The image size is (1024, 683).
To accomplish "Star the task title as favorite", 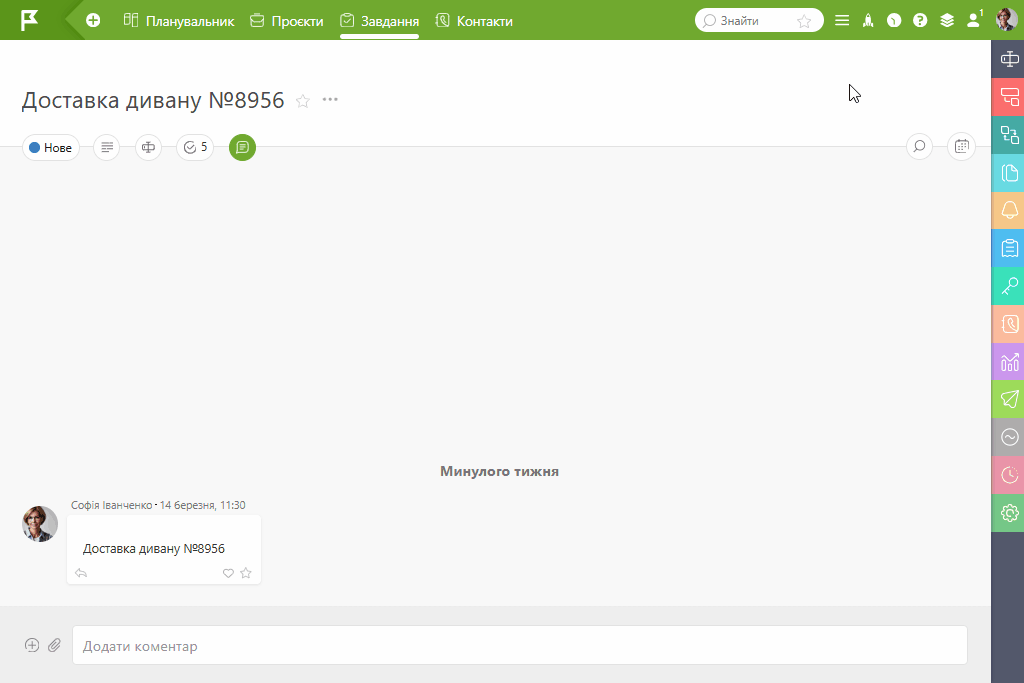I will click(303, 101).
